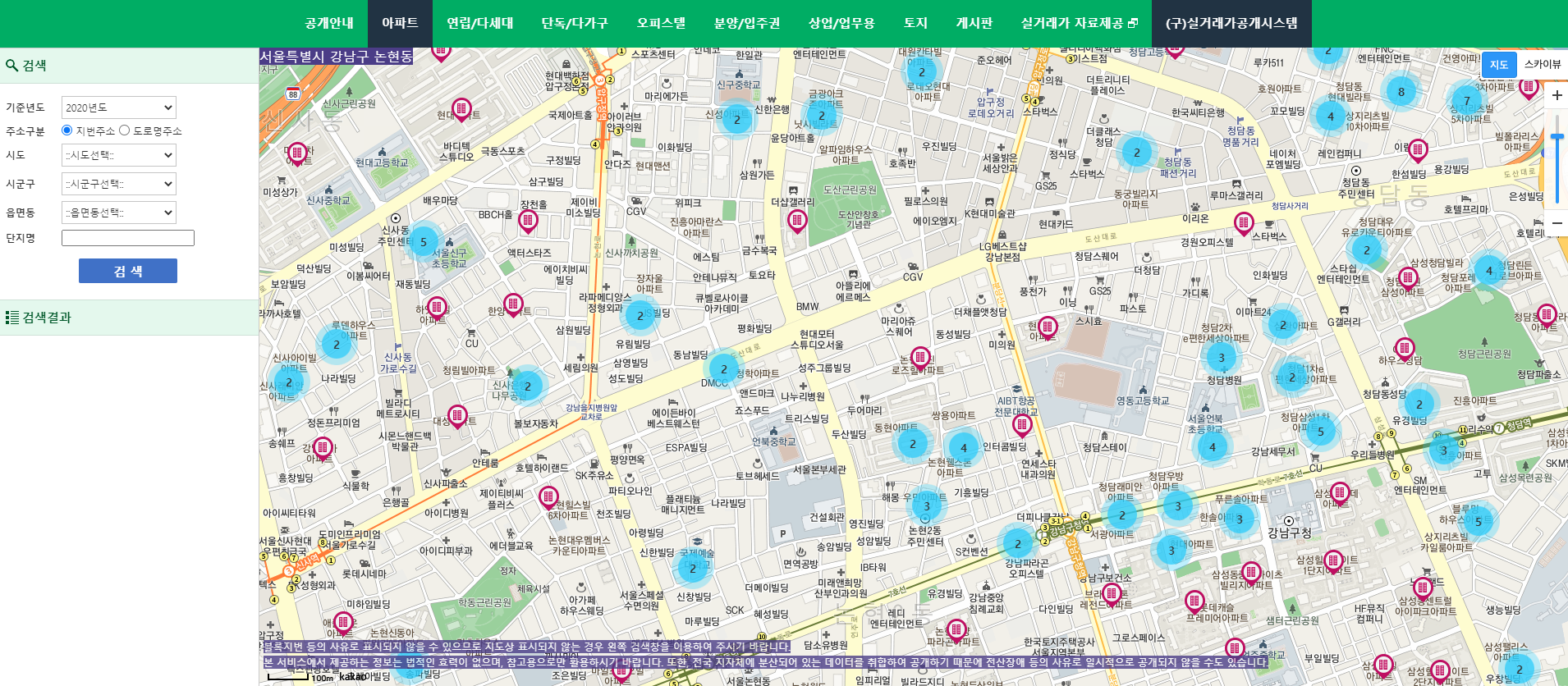
Task: Select 상업/업무용 tab
Action: tap(841, 23)
